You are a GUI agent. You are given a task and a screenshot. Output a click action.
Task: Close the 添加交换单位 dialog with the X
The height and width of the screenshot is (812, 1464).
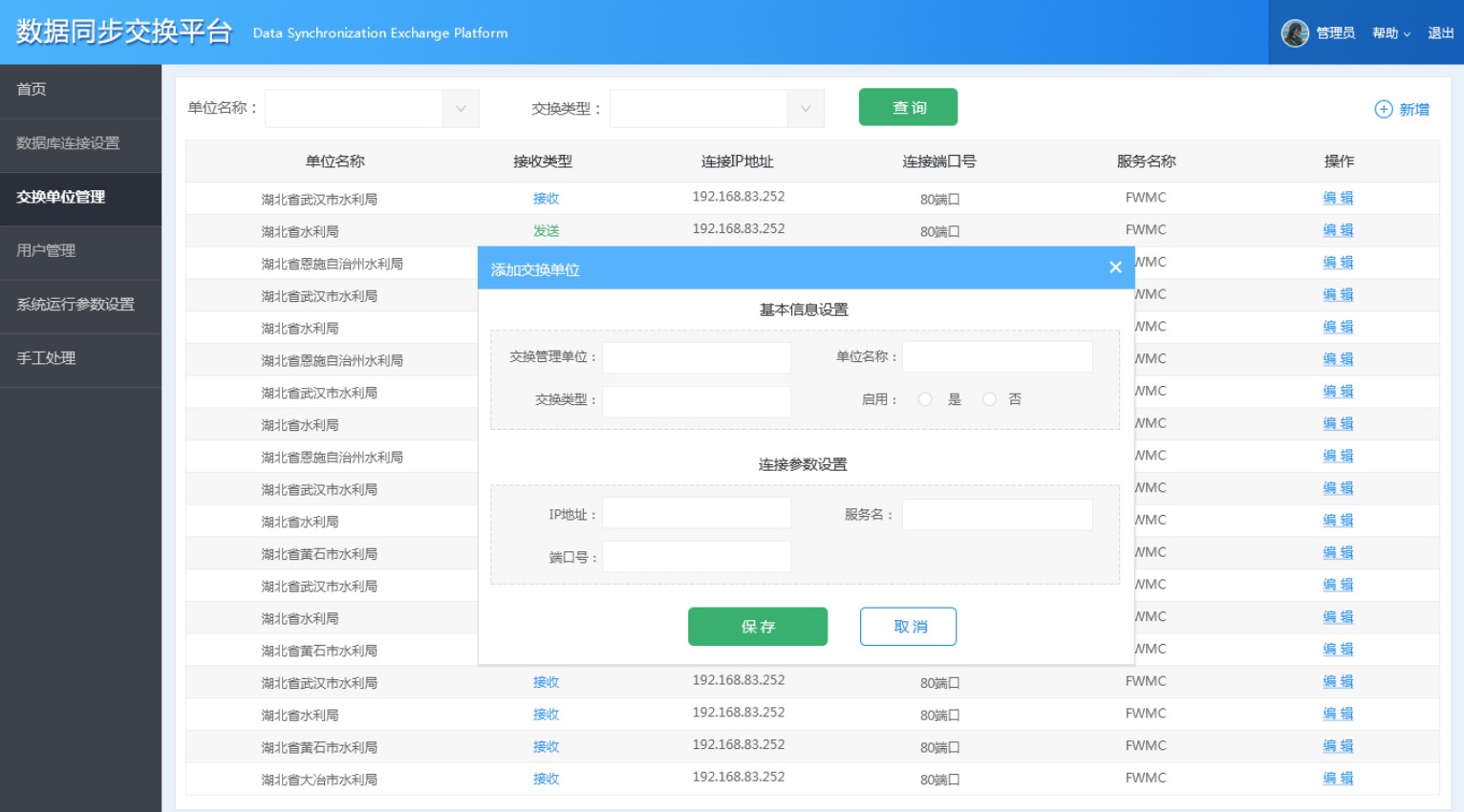[1114, 267]
